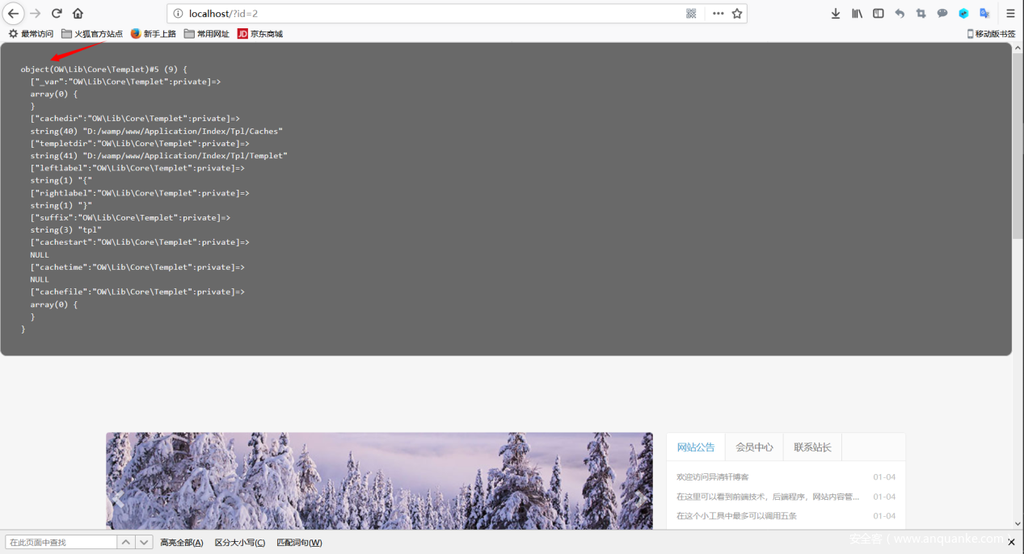
Task: Open the 火狐官方站点 bookmark folder
Action: 92,34
